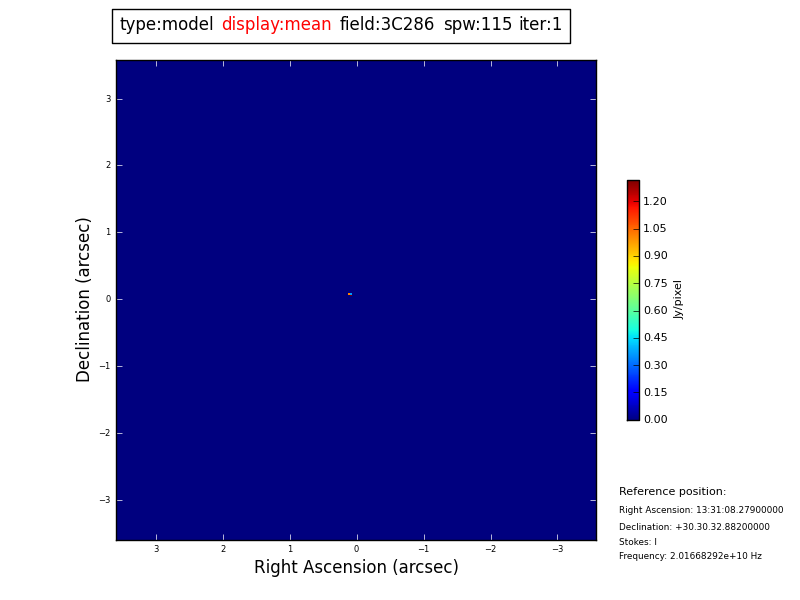
Task: Click the 'Declination (arcsec)' axis label
Action: (x=84, y=299)
